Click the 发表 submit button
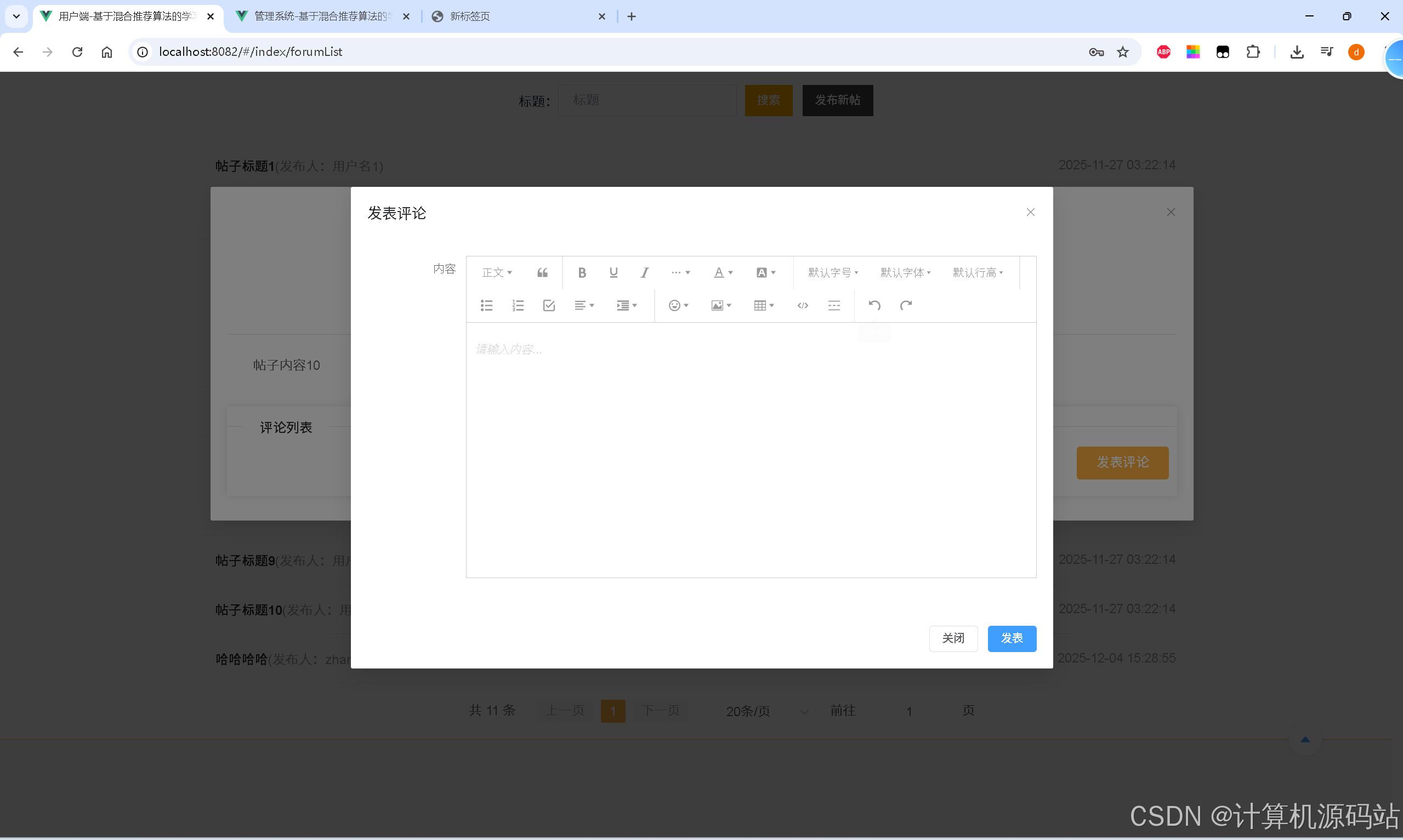This screenshot has height=840, width=1403. [1011, 638]
